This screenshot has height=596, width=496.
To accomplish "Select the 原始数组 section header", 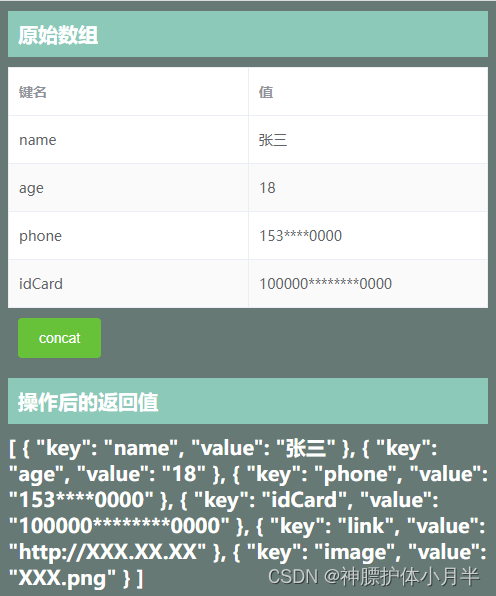I will (x=248, y=34).
